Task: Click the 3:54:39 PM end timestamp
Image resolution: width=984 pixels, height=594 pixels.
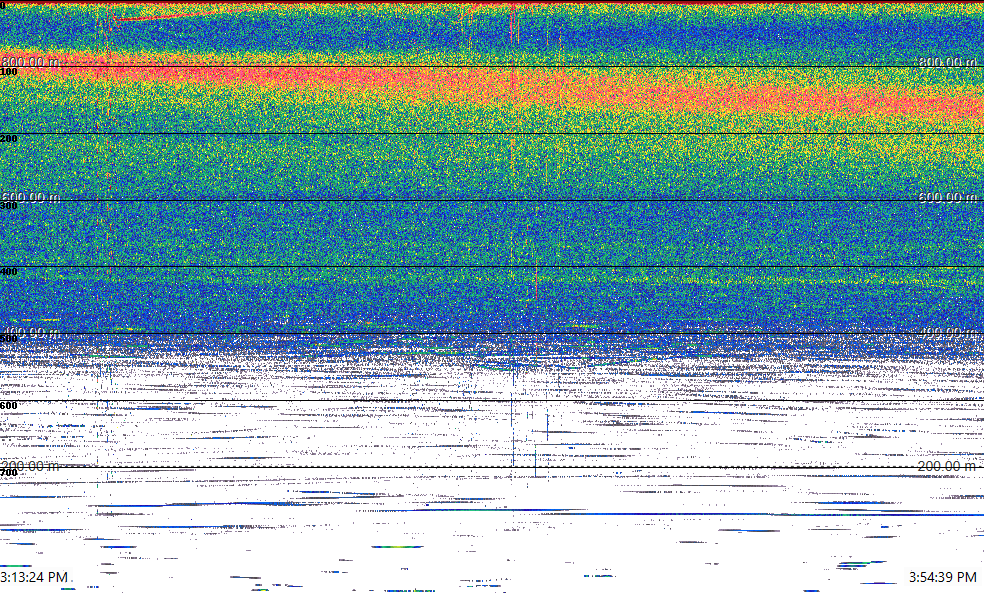Action: pyautogui.click(x=943, y=576)
